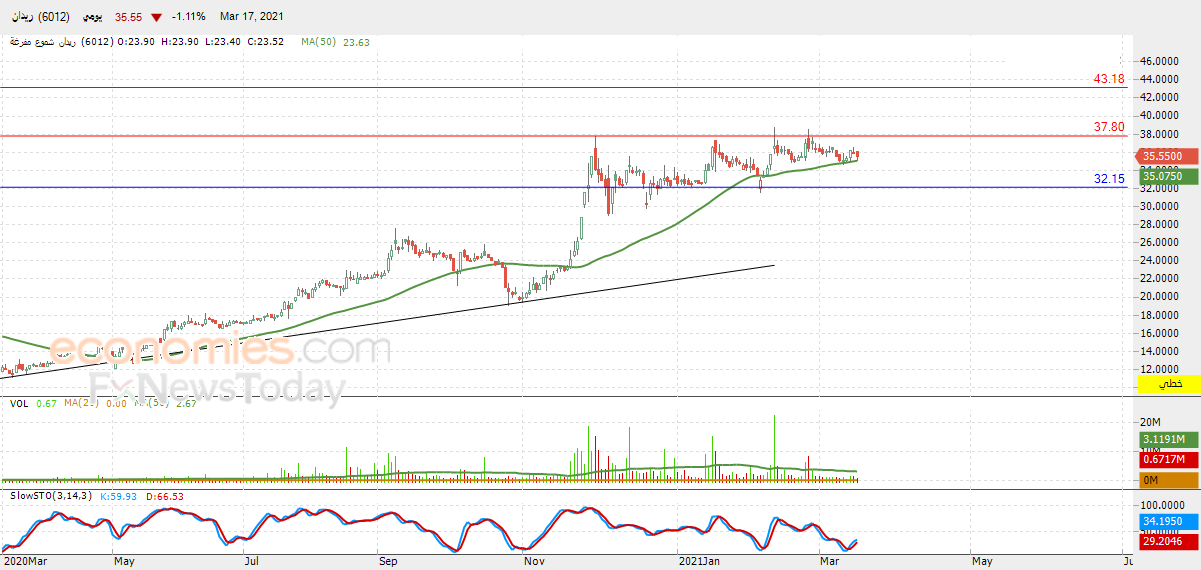Click the "L:23.40" low price readout
The width and height of the screenshot is (1201, 570).
click(225, 42)
